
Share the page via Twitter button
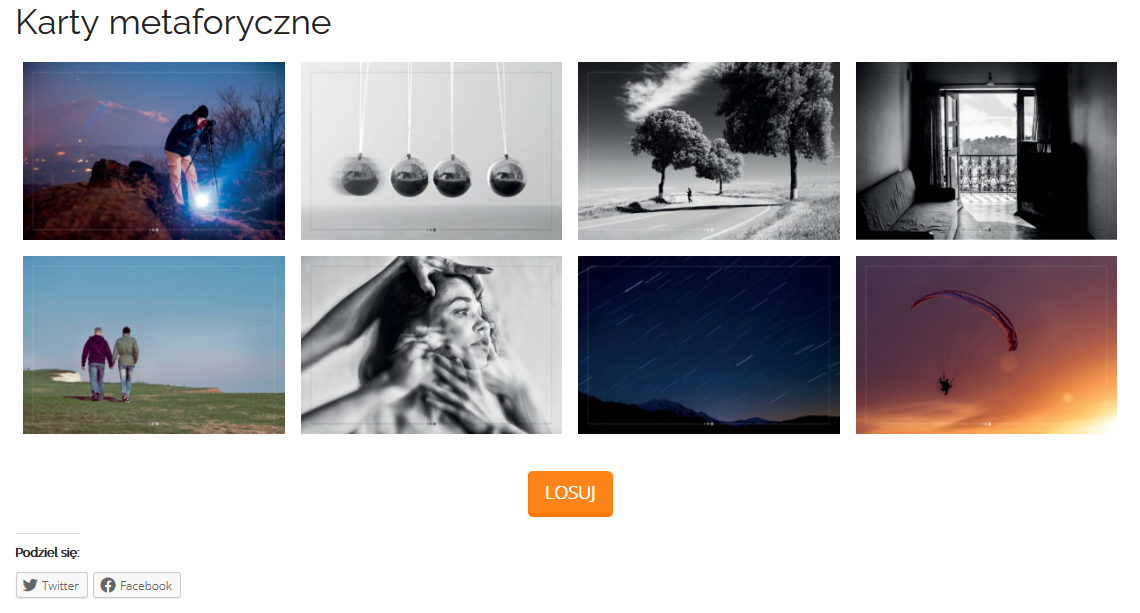(52, 585)
